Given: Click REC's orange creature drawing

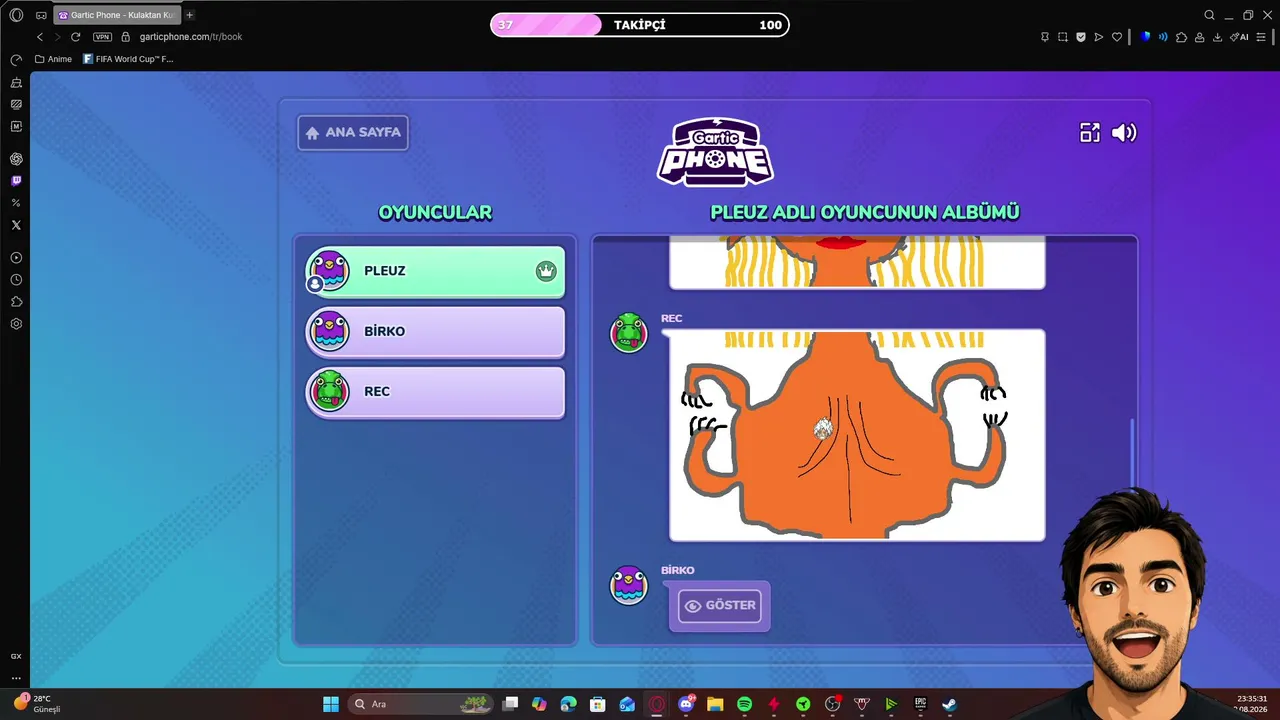Looking at the screenshot, I should [x=857, y=435].
